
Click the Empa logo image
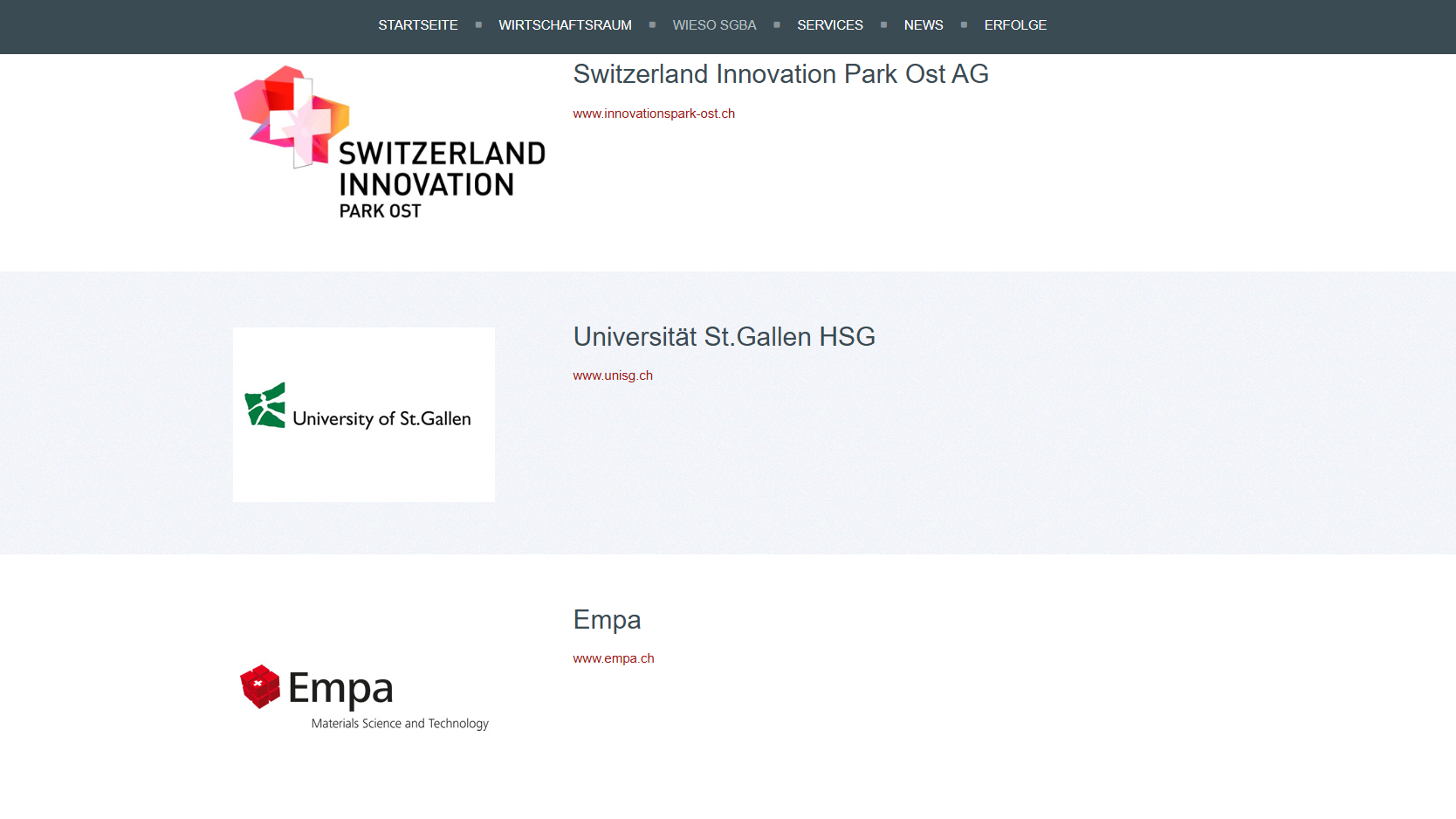pyautogui.click(x=364, y=698)
